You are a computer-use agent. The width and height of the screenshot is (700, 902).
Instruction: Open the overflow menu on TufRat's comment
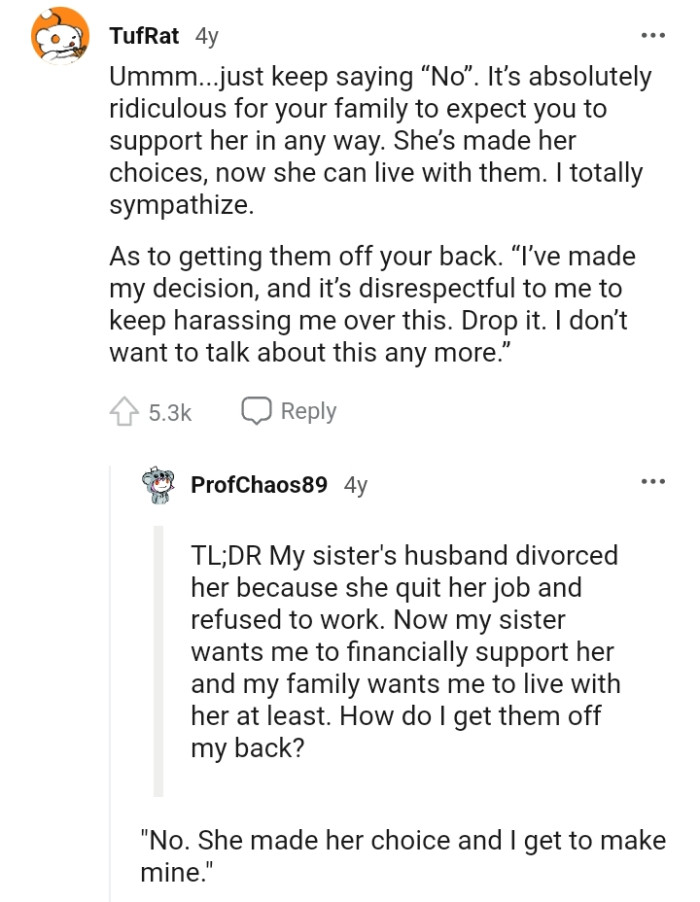653,35
